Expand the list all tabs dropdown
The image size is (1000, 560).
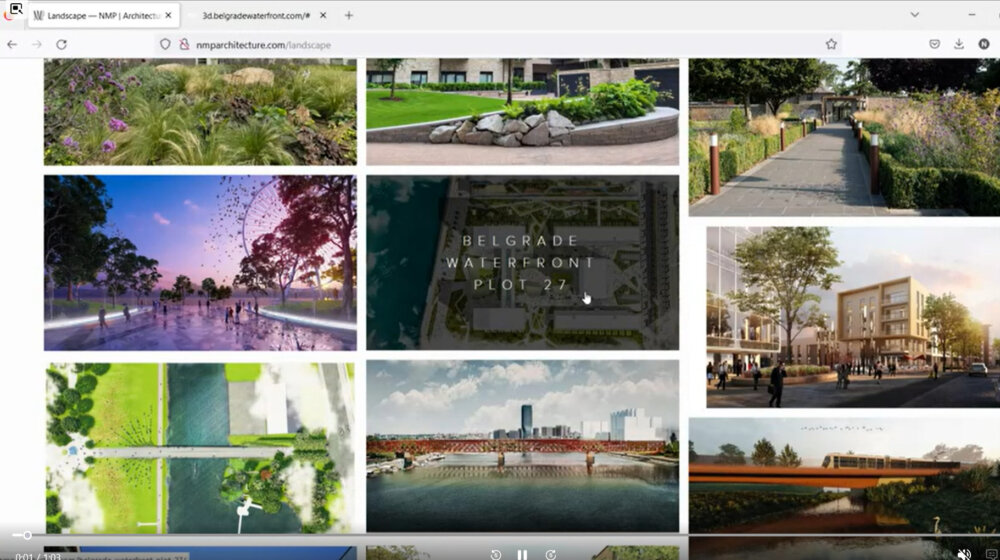[x=914, y=15]
